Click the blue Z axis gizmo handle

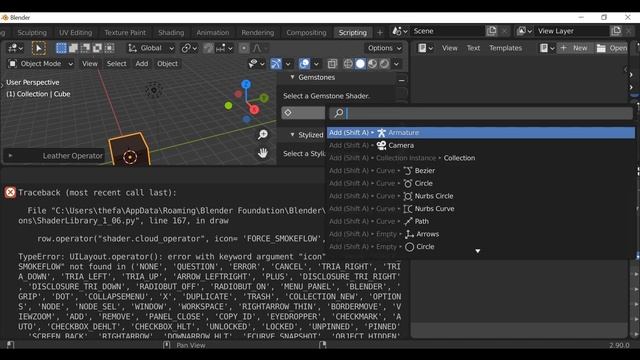(x=246, y=84)
